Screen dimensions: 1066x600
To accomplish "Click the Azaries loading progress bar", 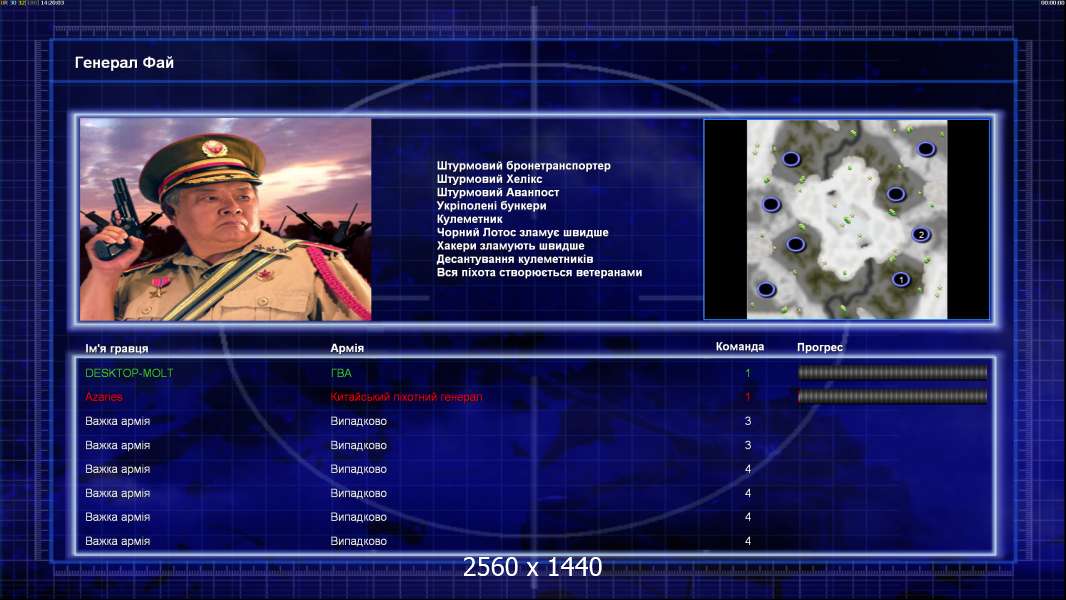I will click(x=892, y=397).
